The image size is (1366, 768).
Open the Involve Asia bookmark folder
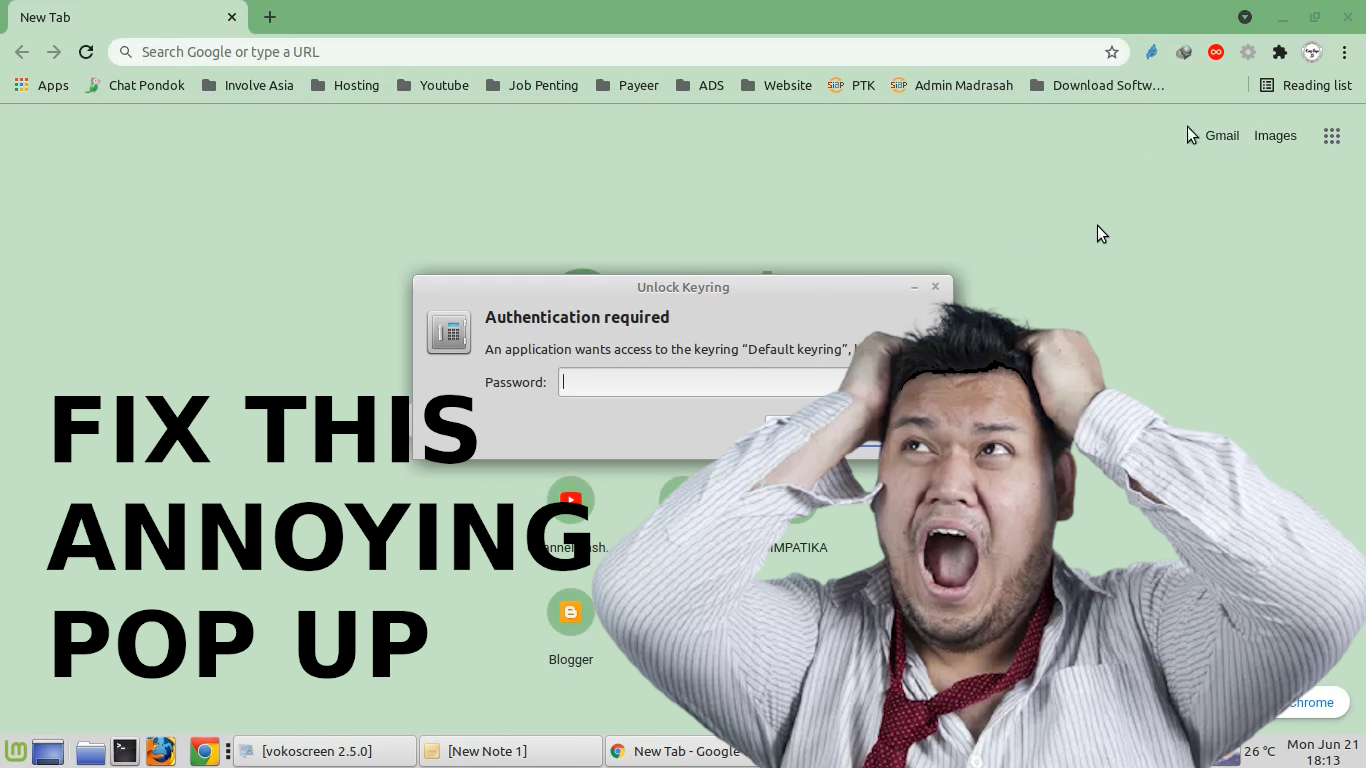(x=248, y=85)
